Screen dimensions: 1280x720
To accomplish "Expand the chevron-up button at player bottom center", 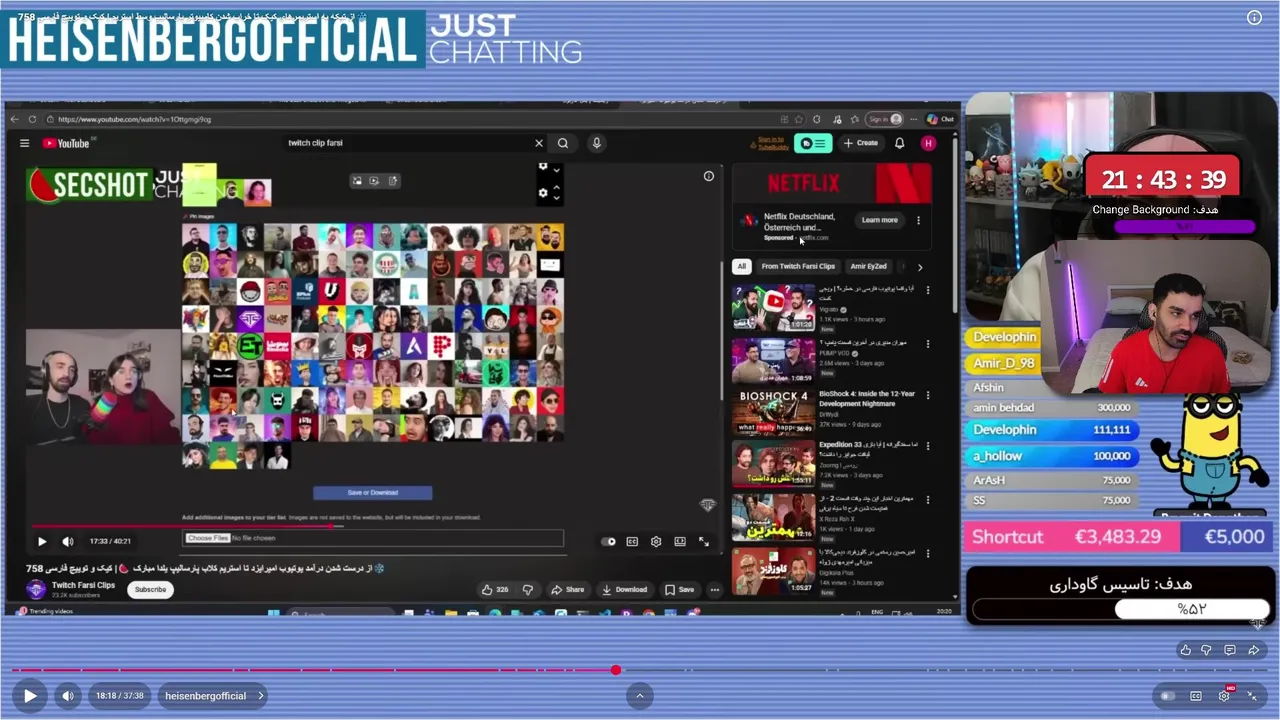I will coord(640,696).
